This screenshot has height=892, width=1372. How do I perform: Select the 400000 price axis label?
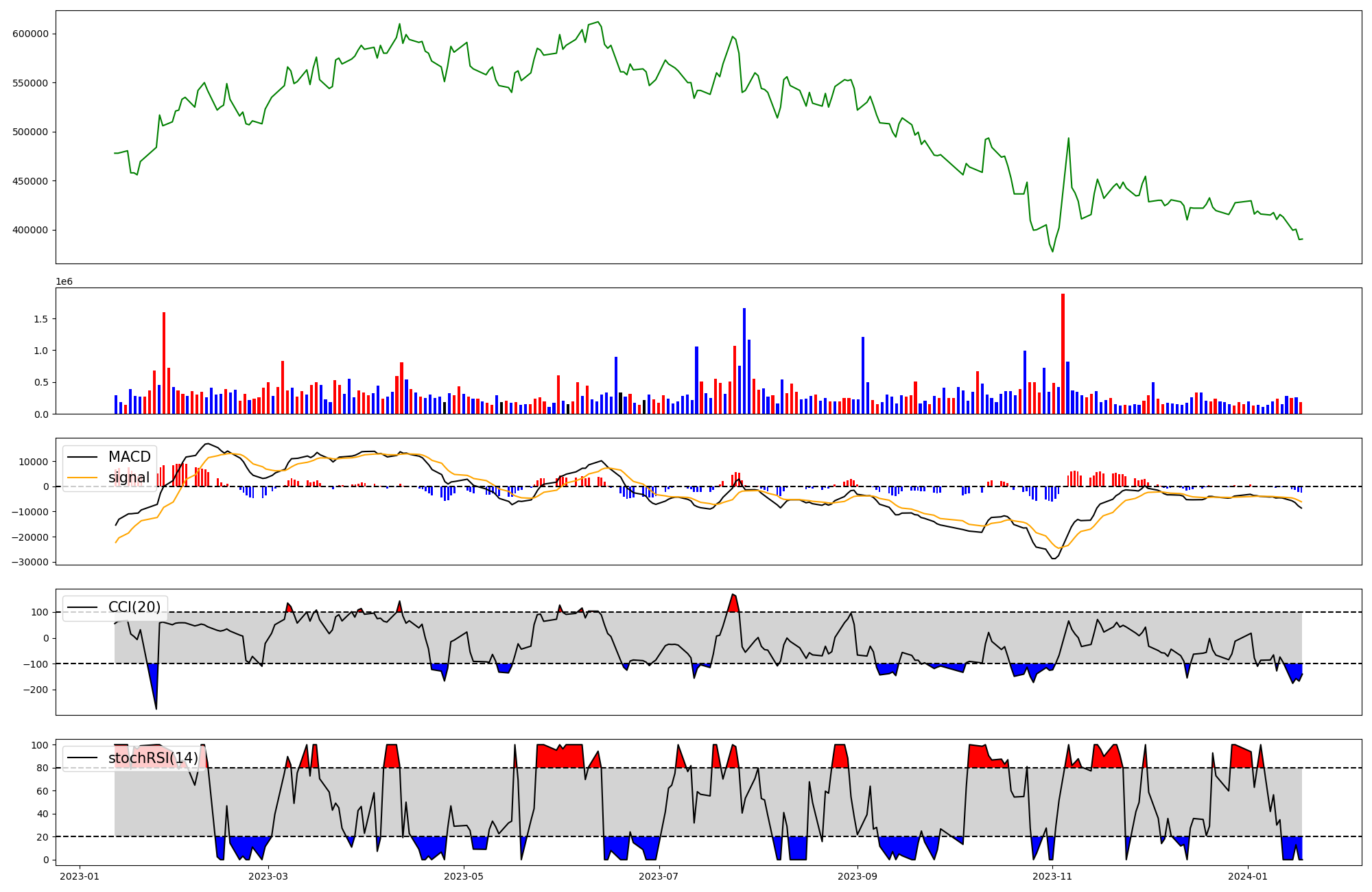[30, 230]
